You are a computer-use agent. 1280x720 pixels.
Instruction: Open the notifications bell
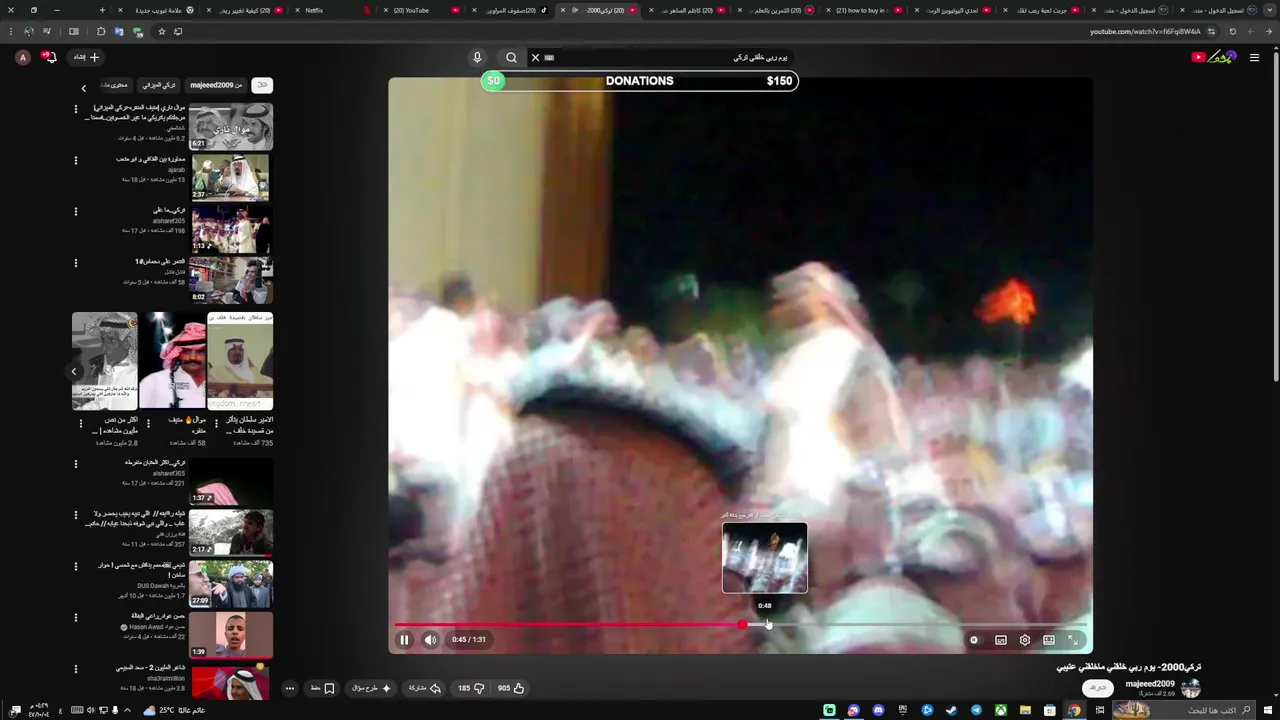click(49, 58)
